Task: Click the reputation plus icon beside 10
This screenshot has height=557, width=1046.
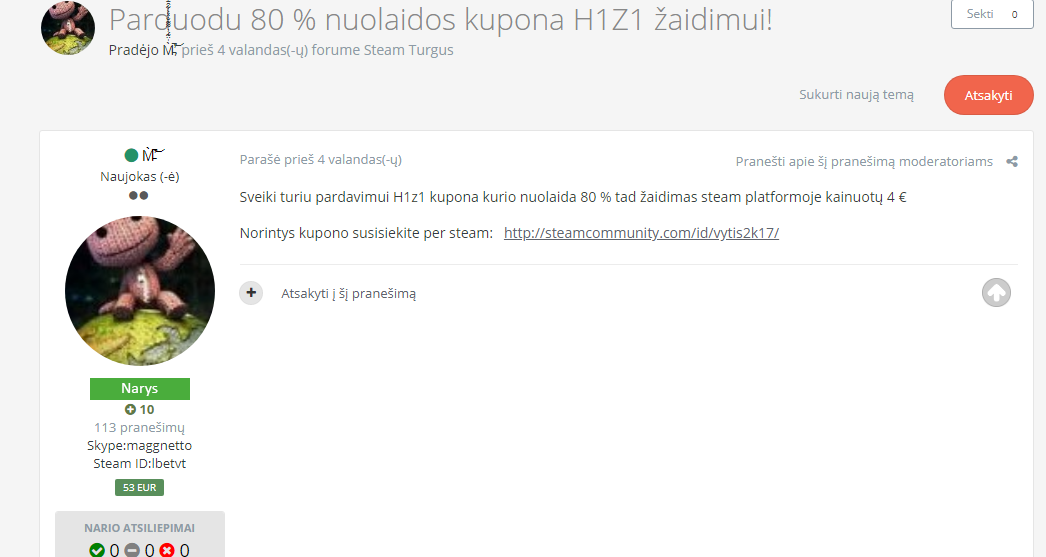Action: coord(130,410)
